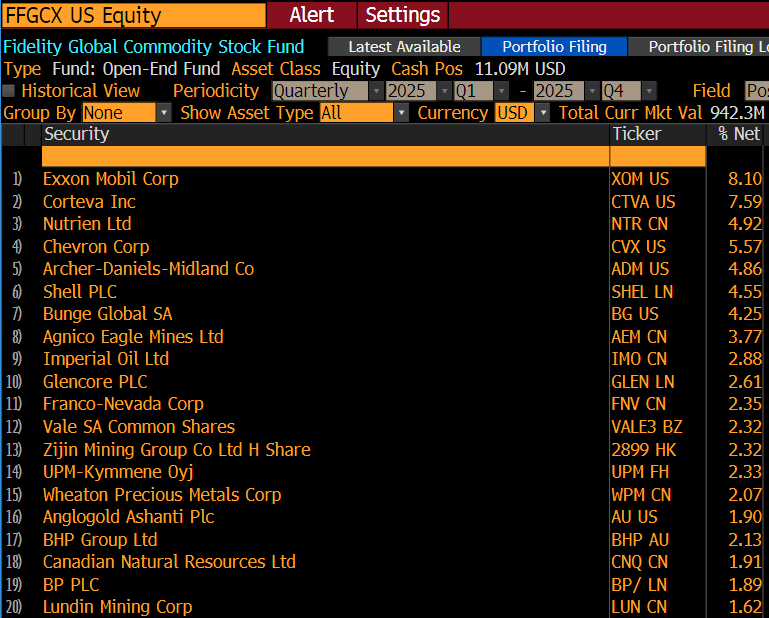
Task: Sort by the Security column header
Action: 76,134
